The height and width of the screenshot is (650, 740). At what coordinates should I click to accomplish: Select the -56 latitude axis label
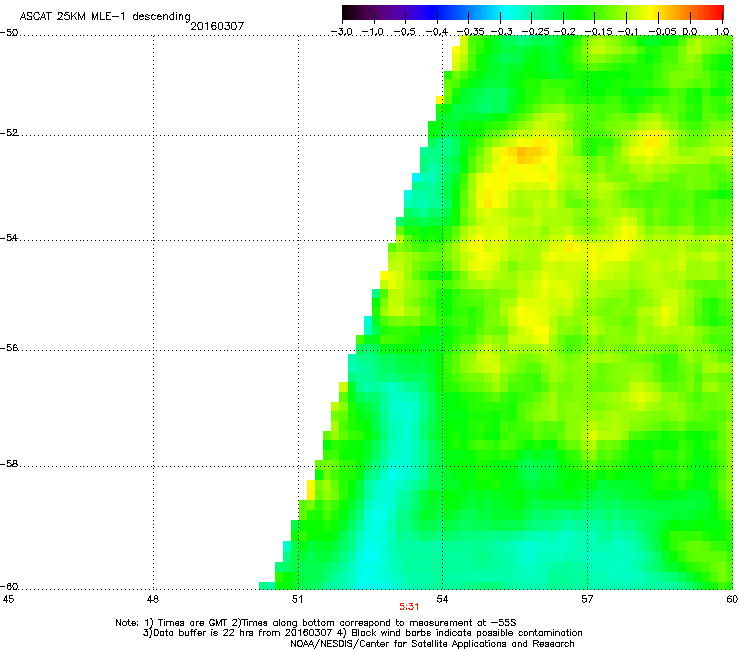(9, 348)
